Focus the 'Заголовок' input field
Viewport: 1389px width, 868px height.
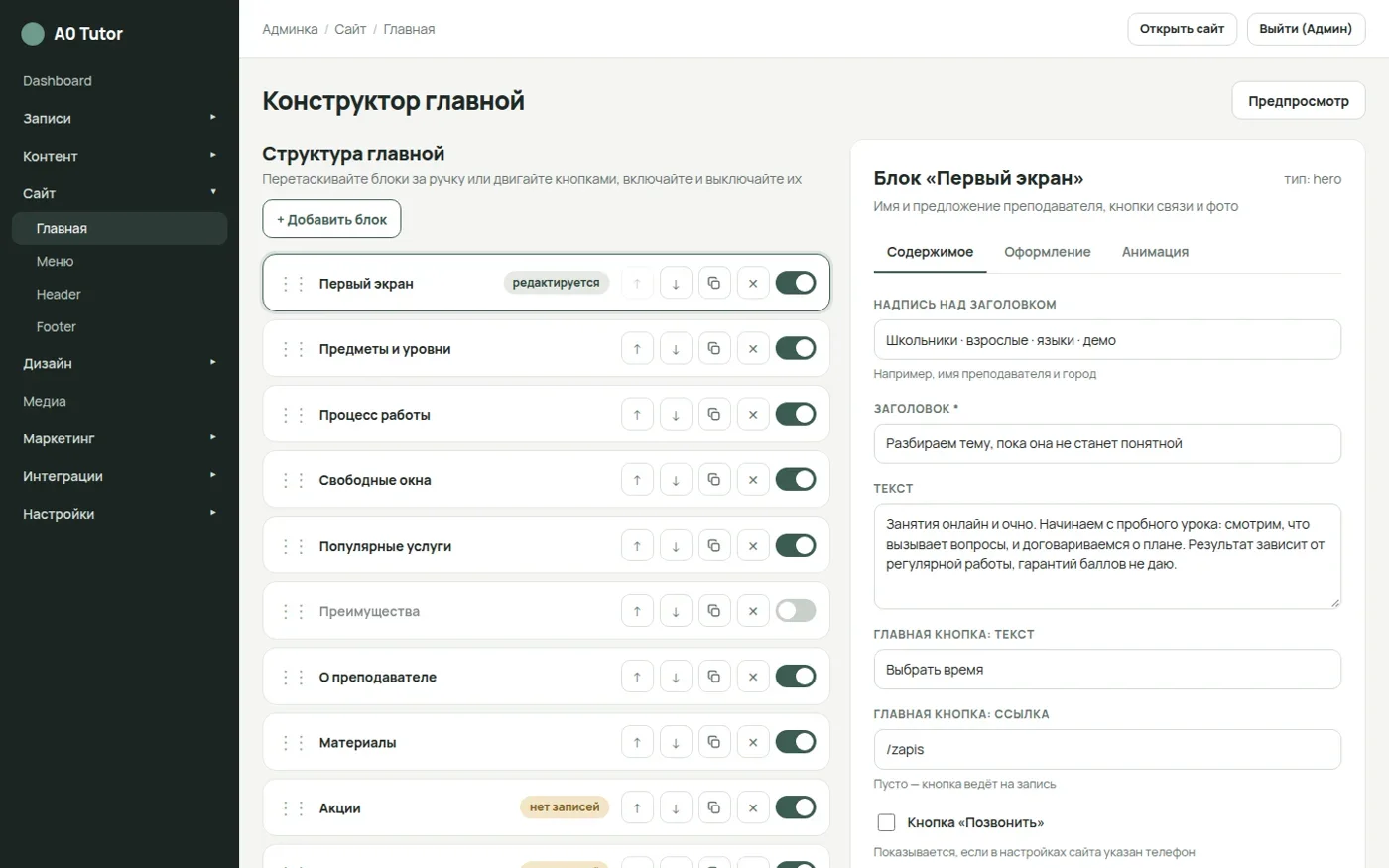click(1107, 443)
